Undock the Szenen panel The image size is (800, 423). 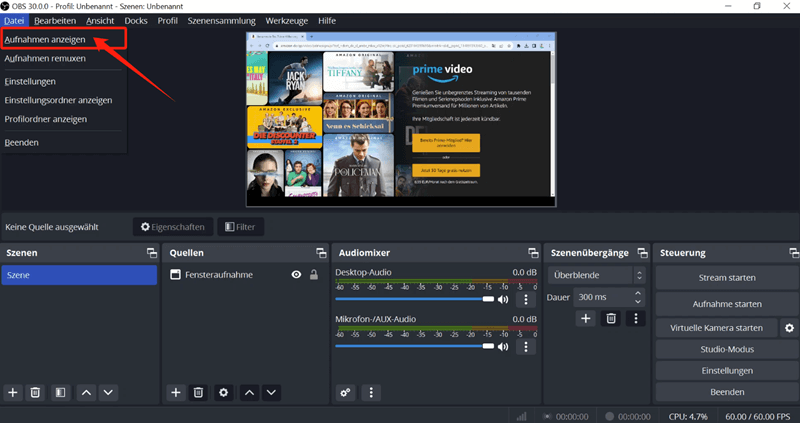click(152, 253)
